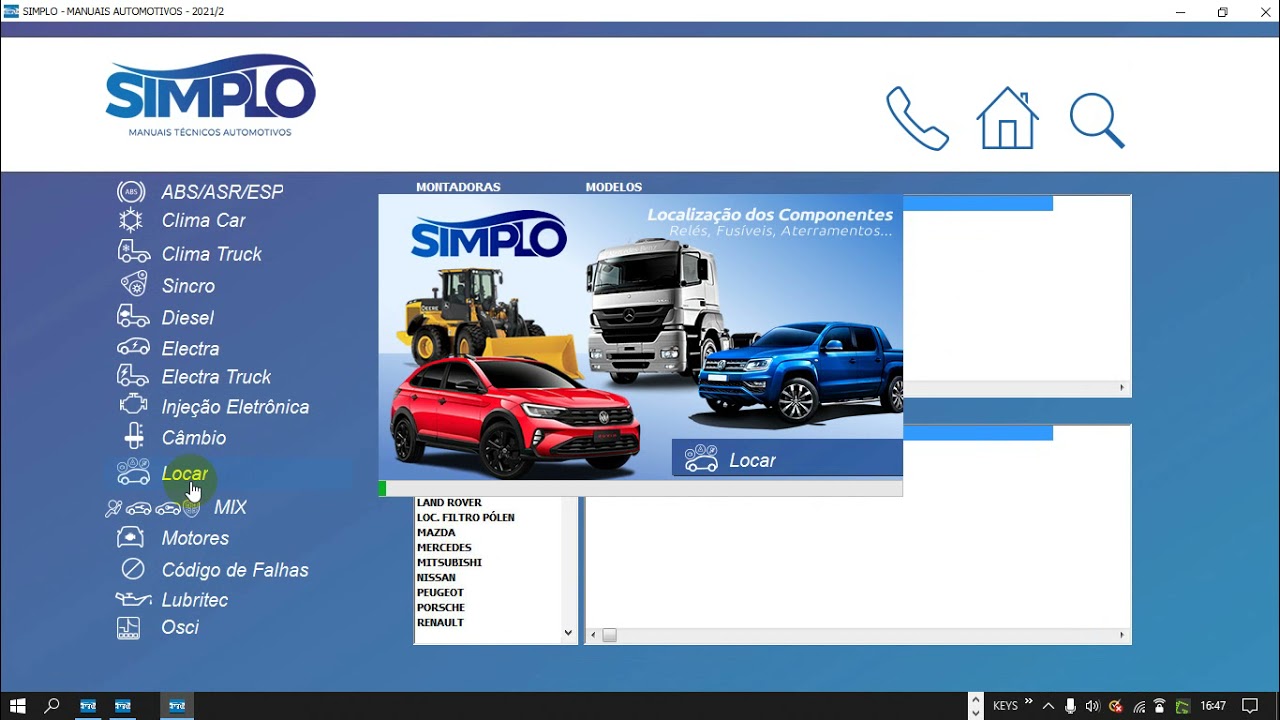Click the phone contact icon
Screen dimensions: 1280x720
[917, 118]
